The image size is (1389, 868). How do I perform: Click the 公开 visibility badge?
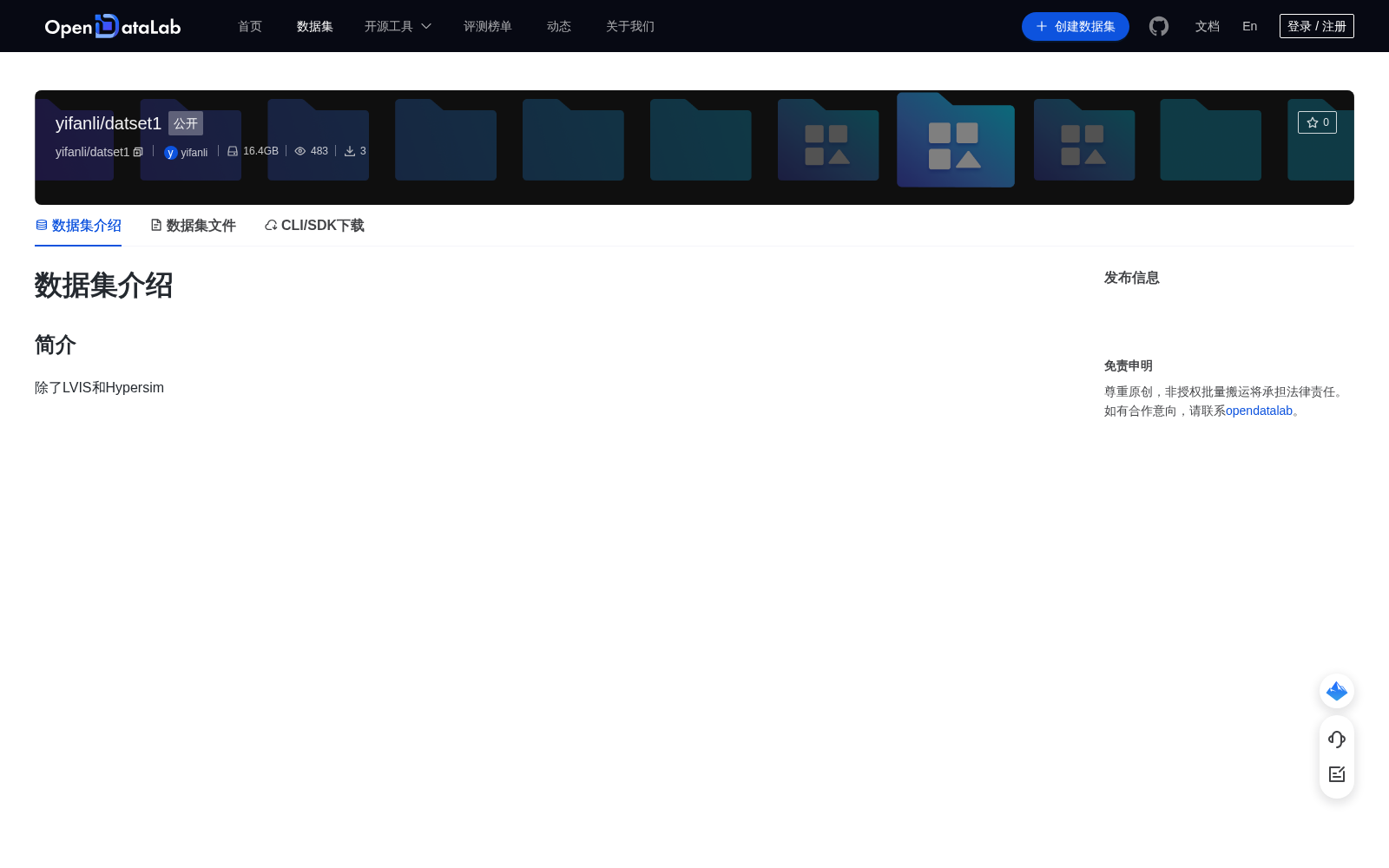[x=186, y=123]
